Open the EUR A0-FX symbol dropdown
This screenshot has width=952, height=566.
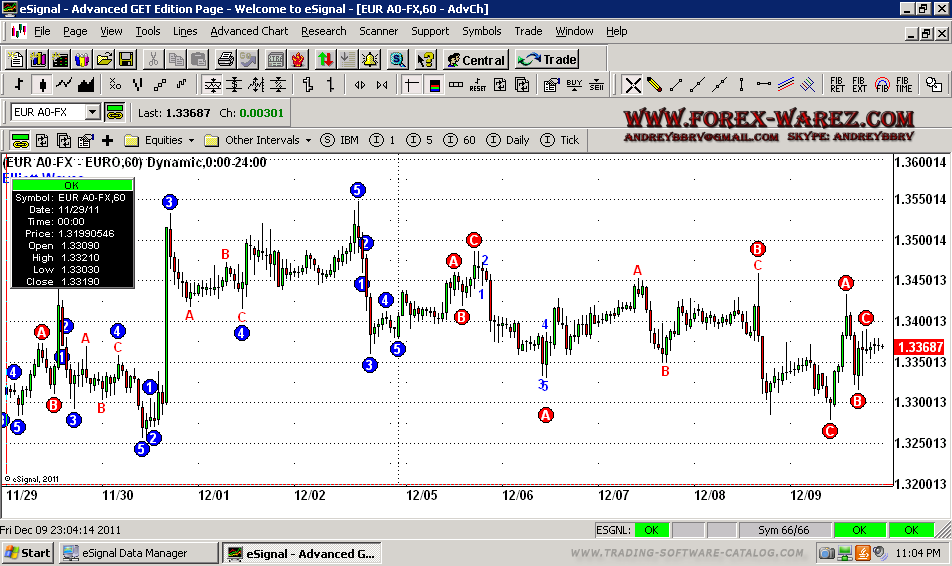click(x=93, y=113)
